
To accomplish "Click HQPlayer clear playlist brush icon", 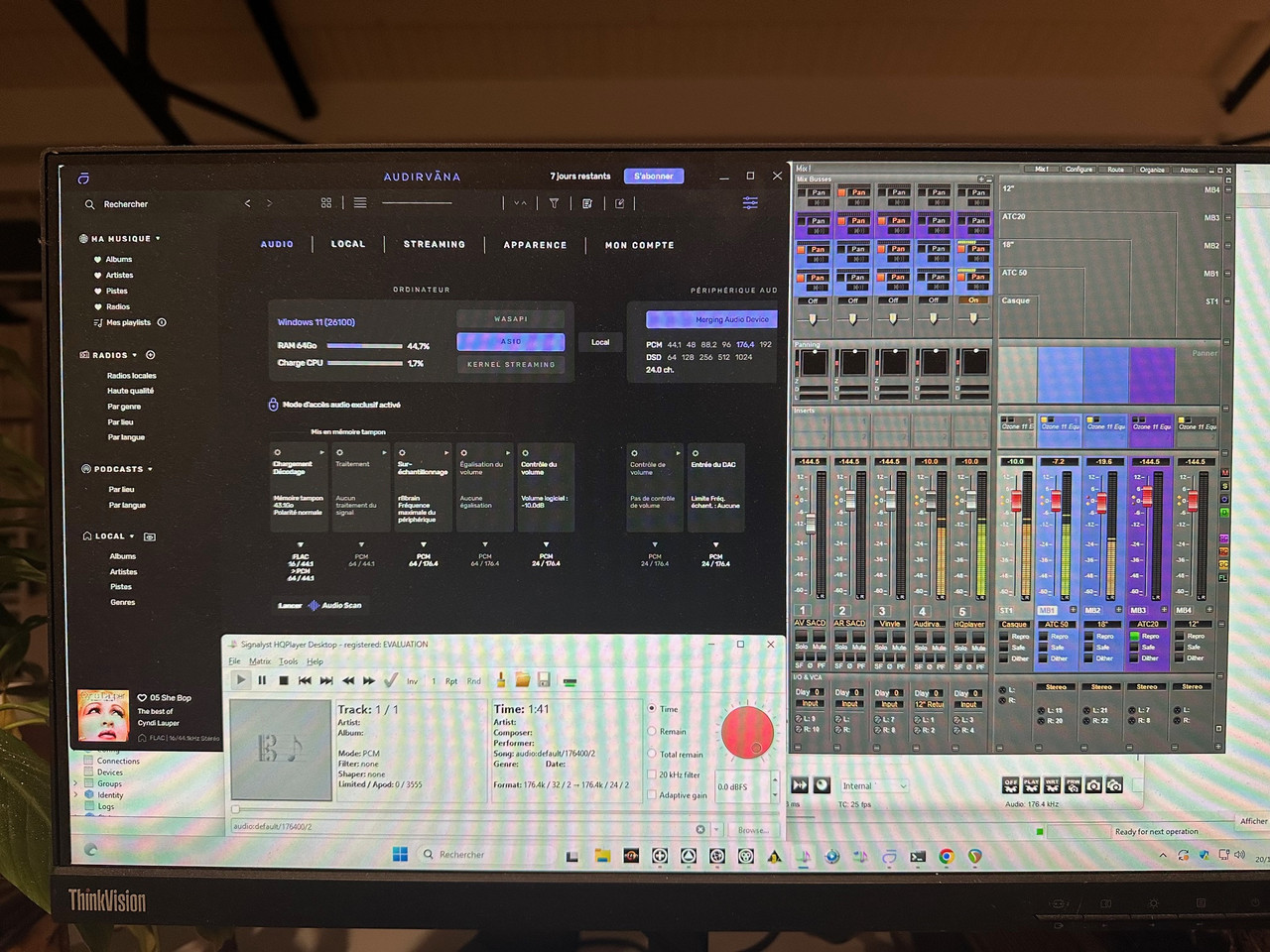I will click(501, 679).
